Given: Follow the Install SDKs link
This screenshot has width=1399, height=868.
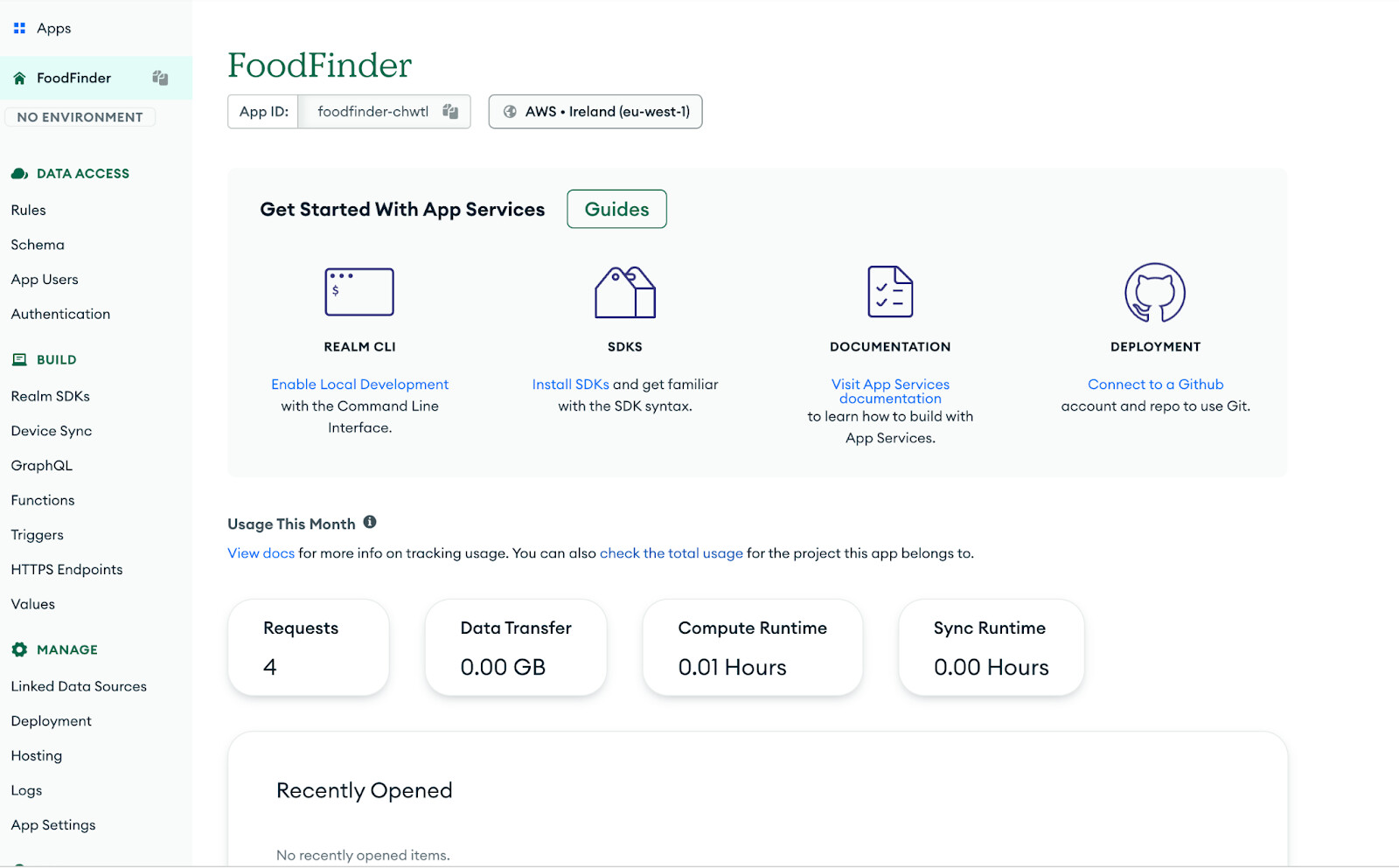Looking at the screenshot, I should tap(570, 384).
